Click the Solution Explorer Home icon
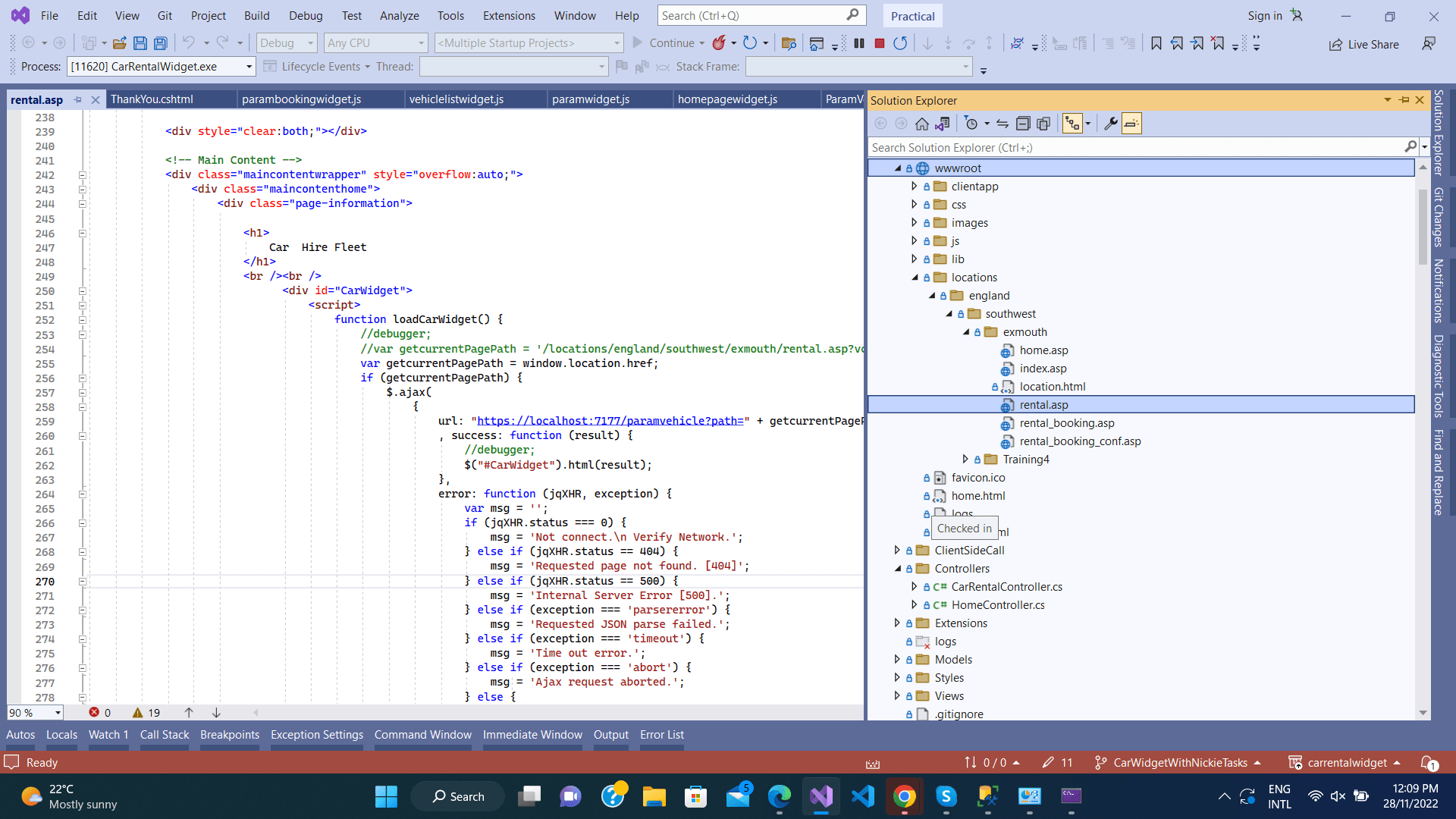Screen dimensions: 1456x819 (x=921, y=124)
